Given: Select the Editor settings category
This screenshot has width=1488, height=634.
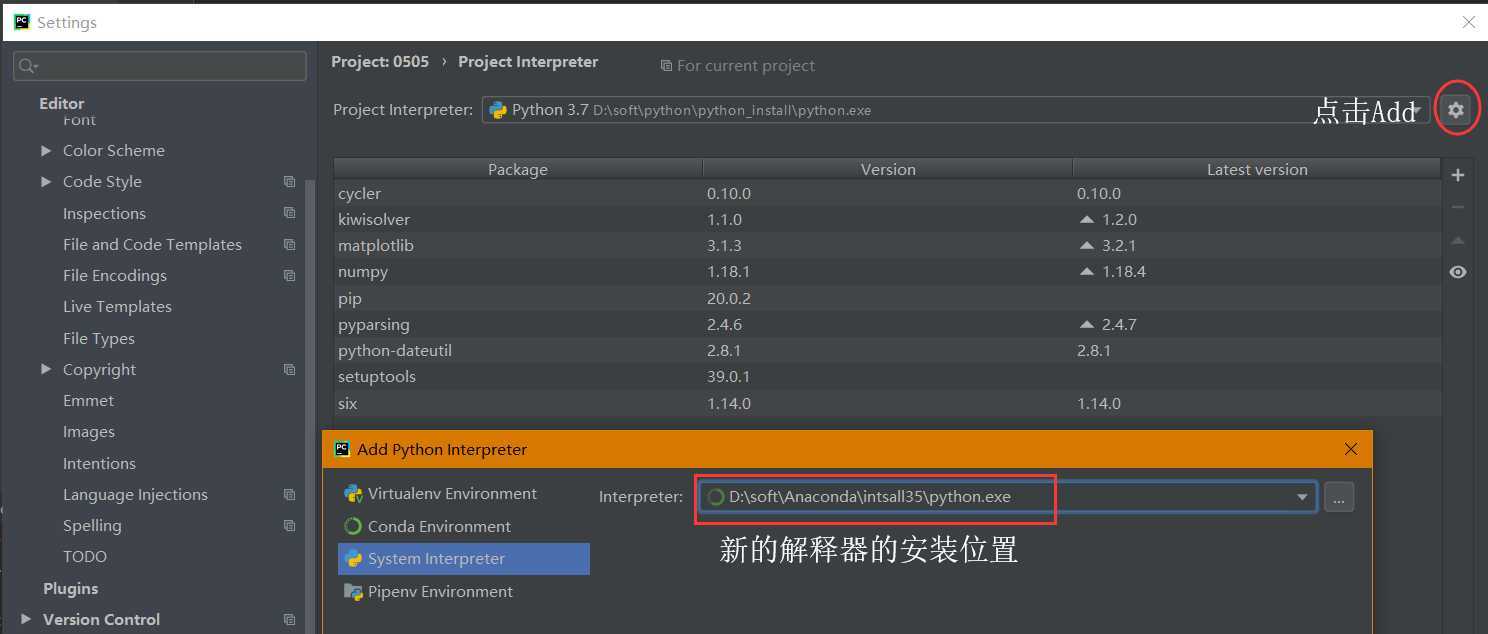Looking at the screenshot, I should click(61, 103).
